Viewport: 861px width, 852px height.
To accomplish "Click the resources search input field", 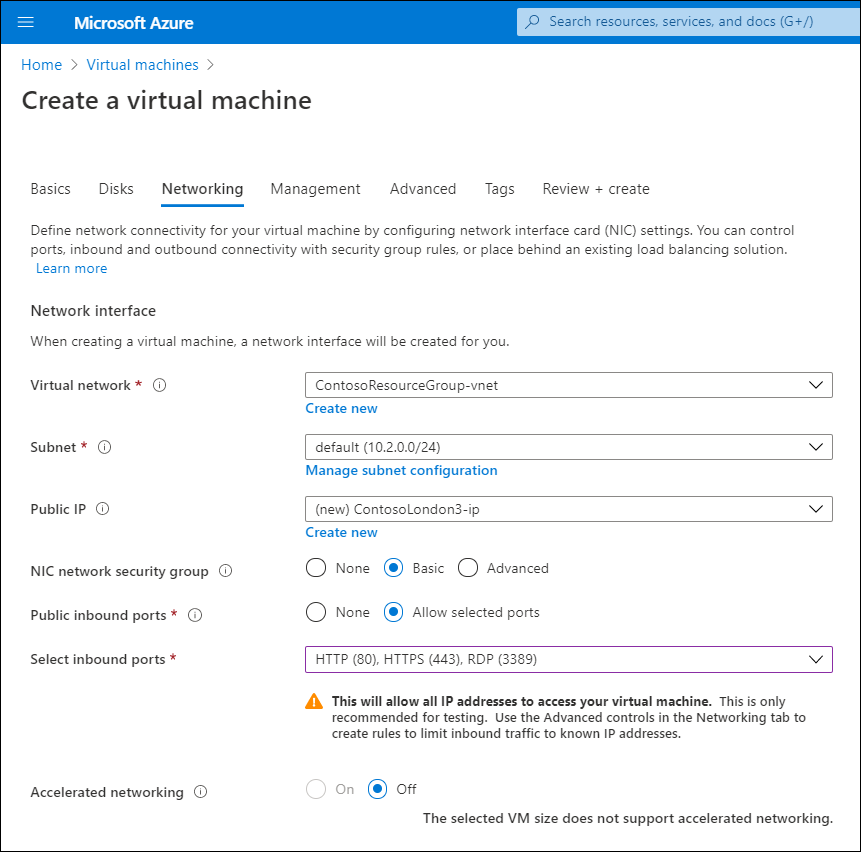I will (690, 21).
